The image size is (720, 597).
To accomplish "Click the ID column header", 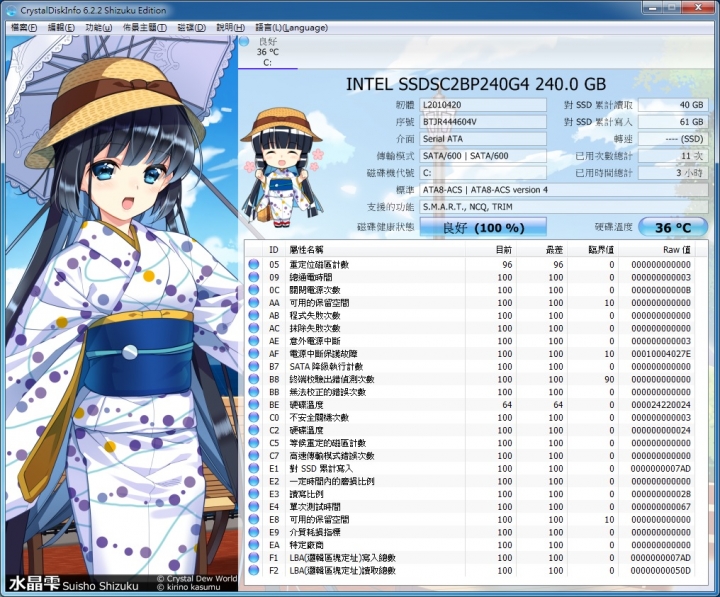I will point(274,249).
